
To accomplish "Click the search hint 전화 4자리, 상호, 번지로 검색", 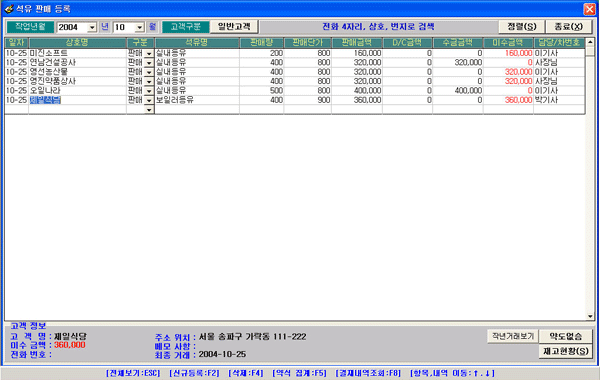I will (x=378, y=26).
